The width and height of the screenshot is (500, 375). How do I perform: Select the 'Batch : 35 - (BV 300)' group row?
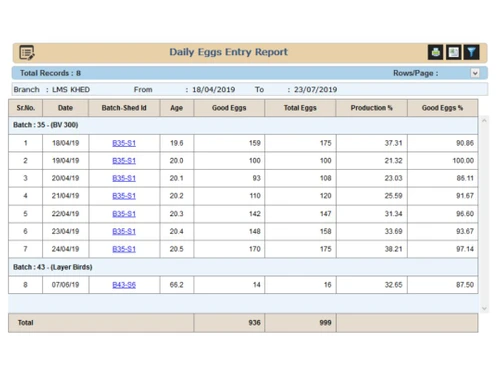(x=243, y=125)
